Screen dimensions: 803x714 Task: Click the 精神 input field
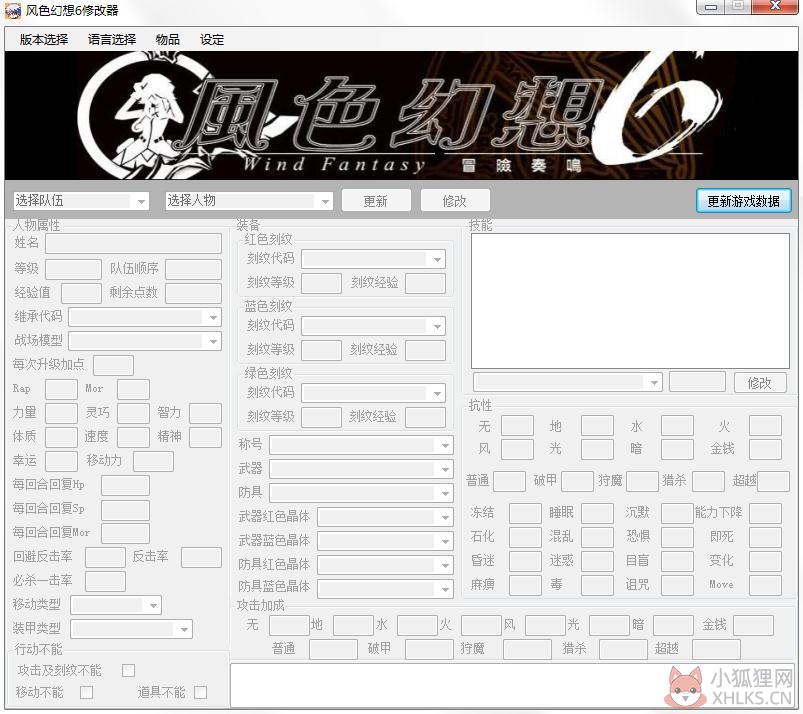[205, 437]
